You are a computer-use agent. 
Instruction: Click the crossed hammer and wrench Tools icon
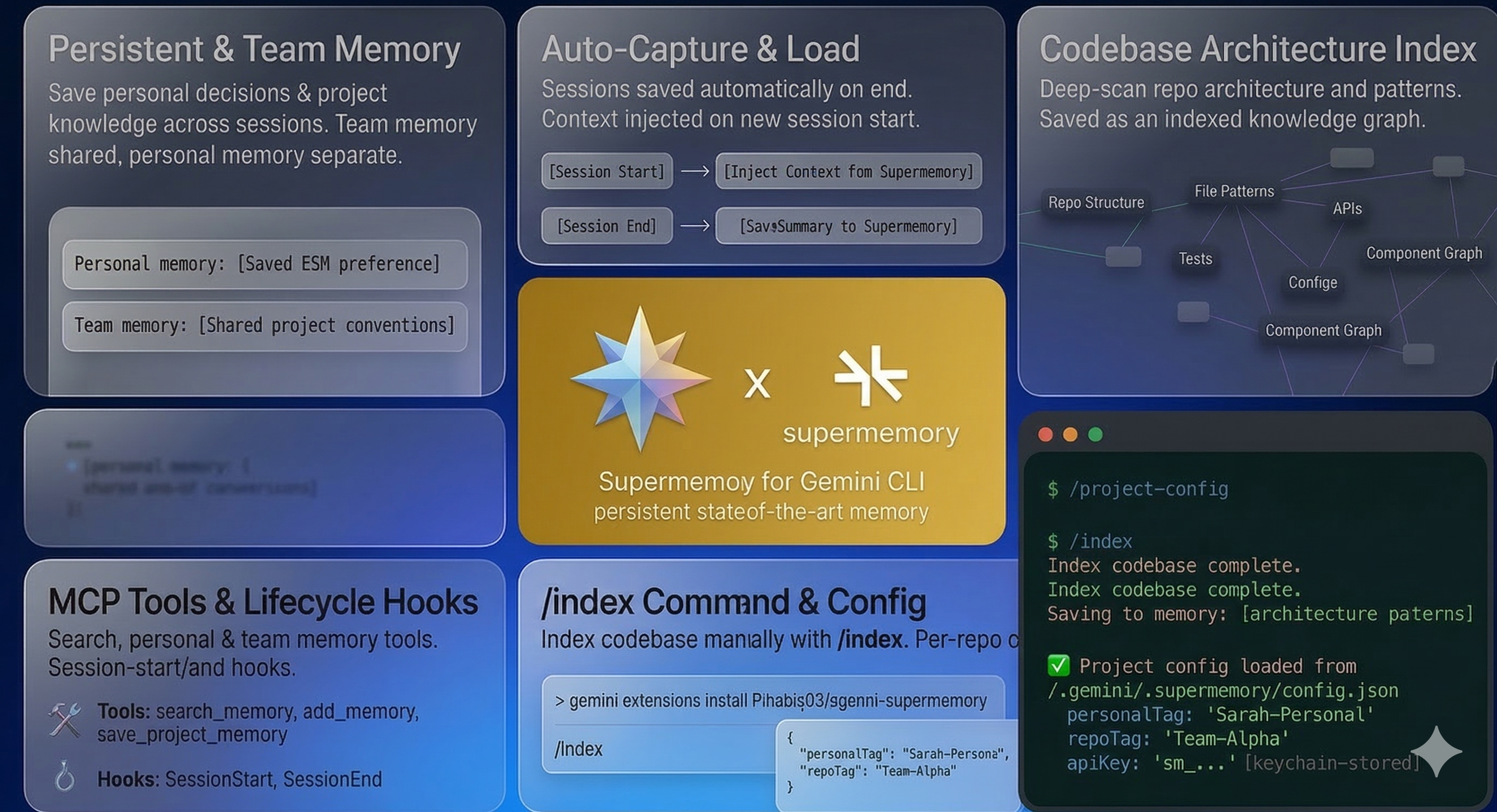64,720
